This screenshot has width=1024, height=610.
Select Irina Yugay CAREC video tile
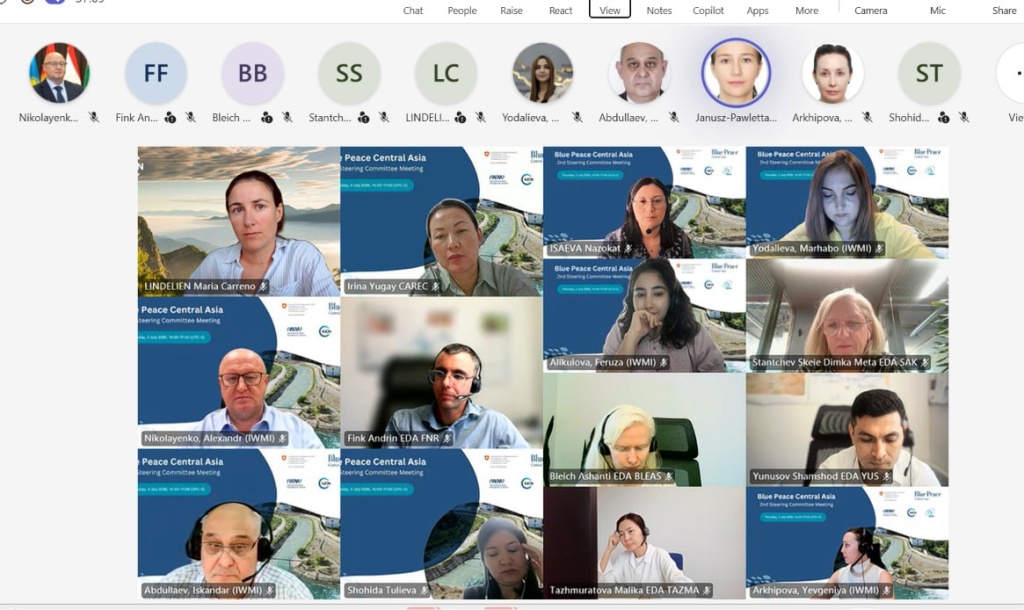pyautogui.click(x=441, y=221)
